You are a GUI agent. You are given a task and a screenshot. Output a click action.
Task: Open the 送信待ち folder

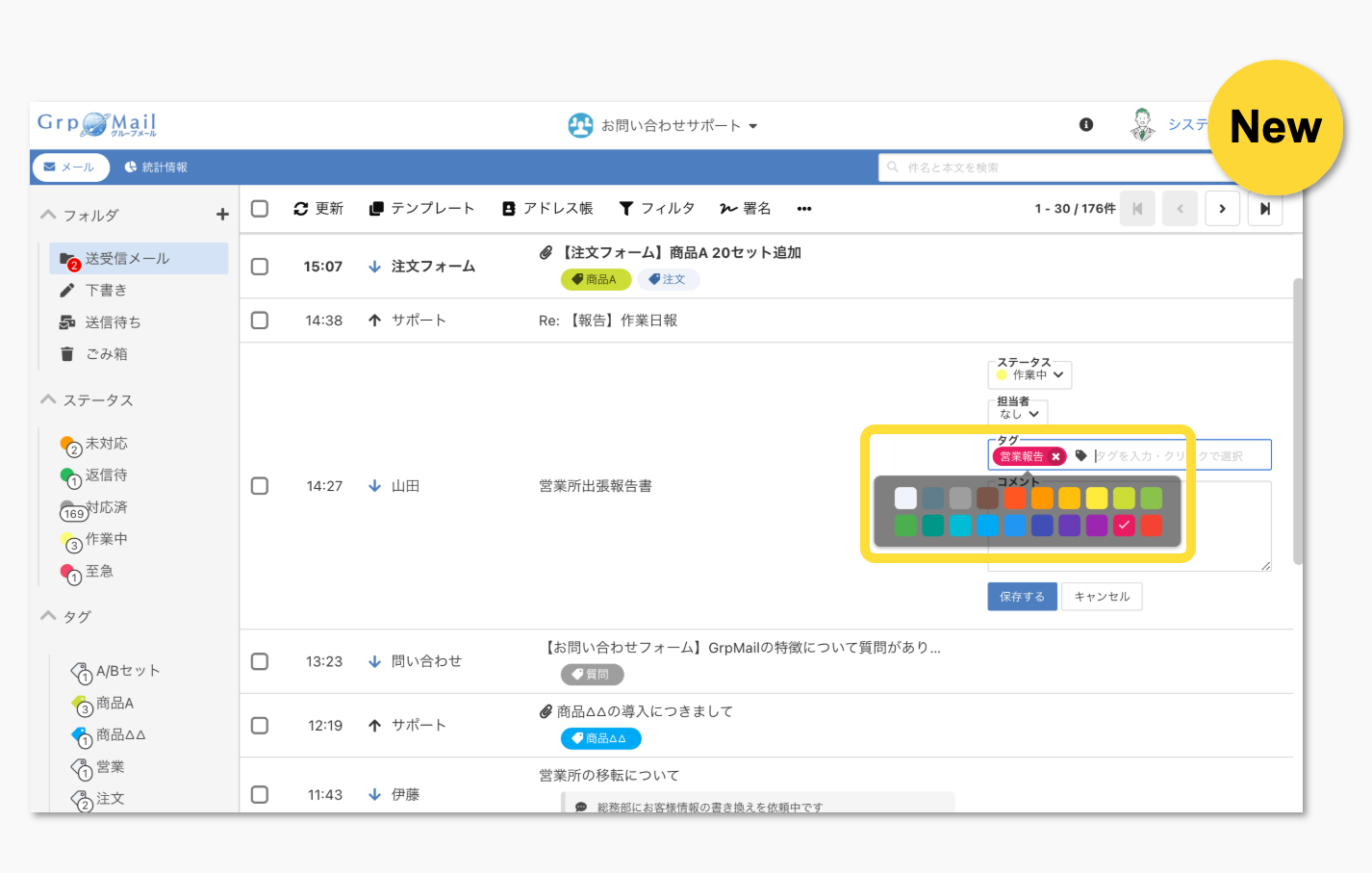pos(100,322)
